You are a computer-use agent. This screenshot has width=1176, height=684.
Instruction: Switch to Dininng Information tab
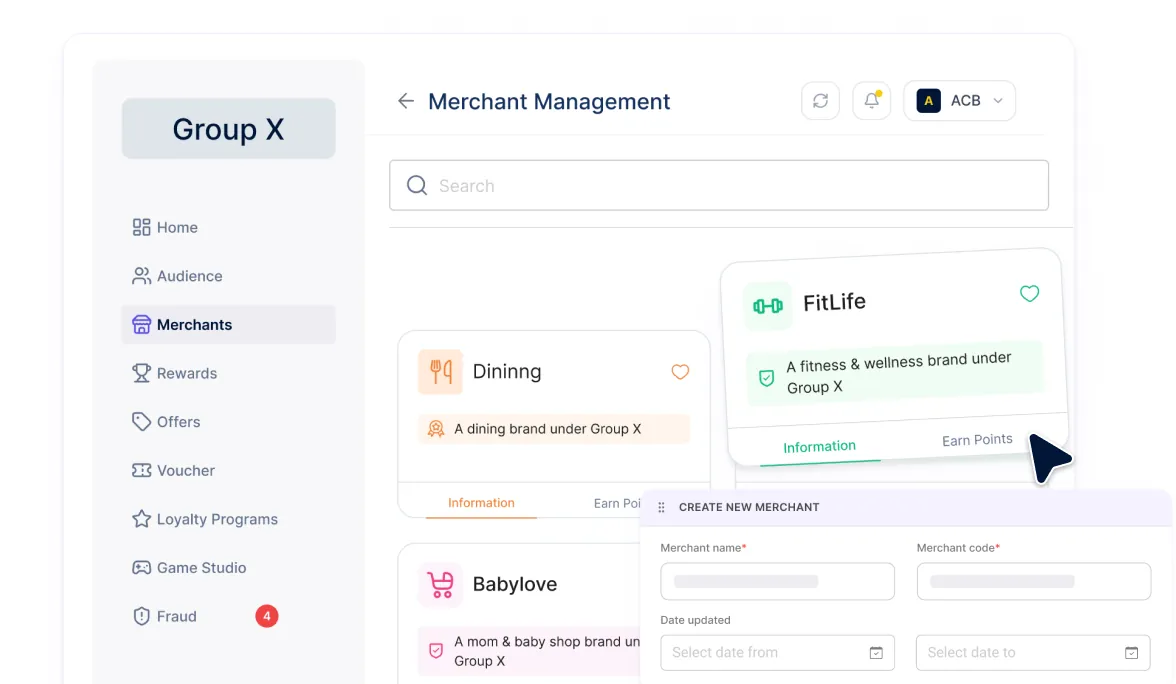click(482, 503)
